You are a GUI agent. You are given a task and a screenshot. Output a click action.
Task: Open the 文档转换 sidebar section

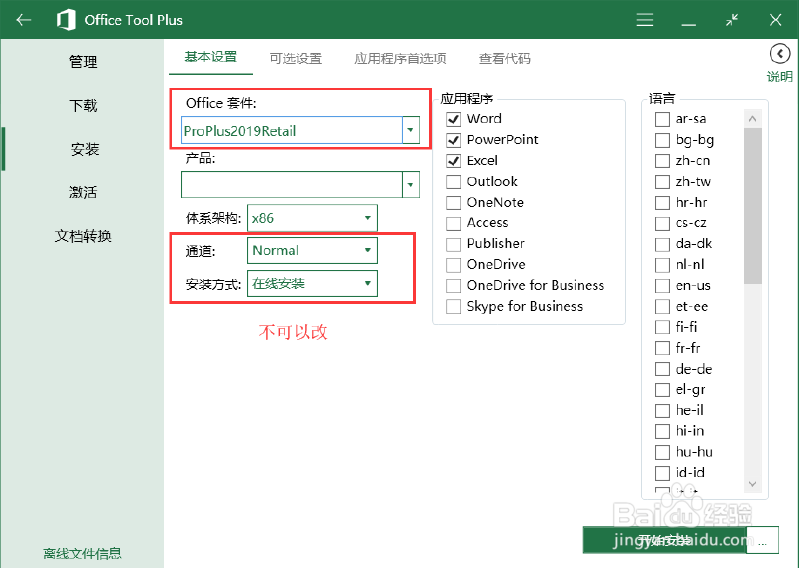point(83,236)
